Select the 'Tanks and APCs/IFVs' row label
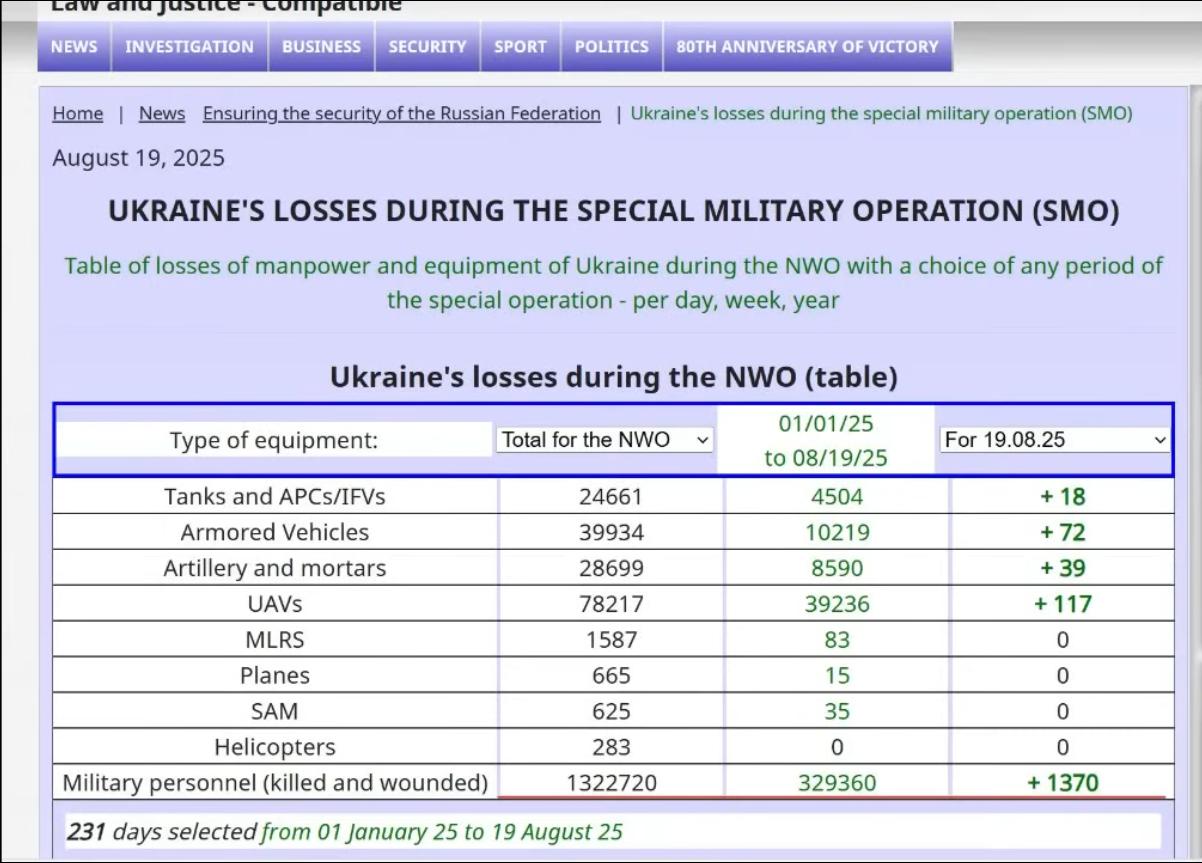The width and height of the screenshot is (1202, 863). (275, 496)
